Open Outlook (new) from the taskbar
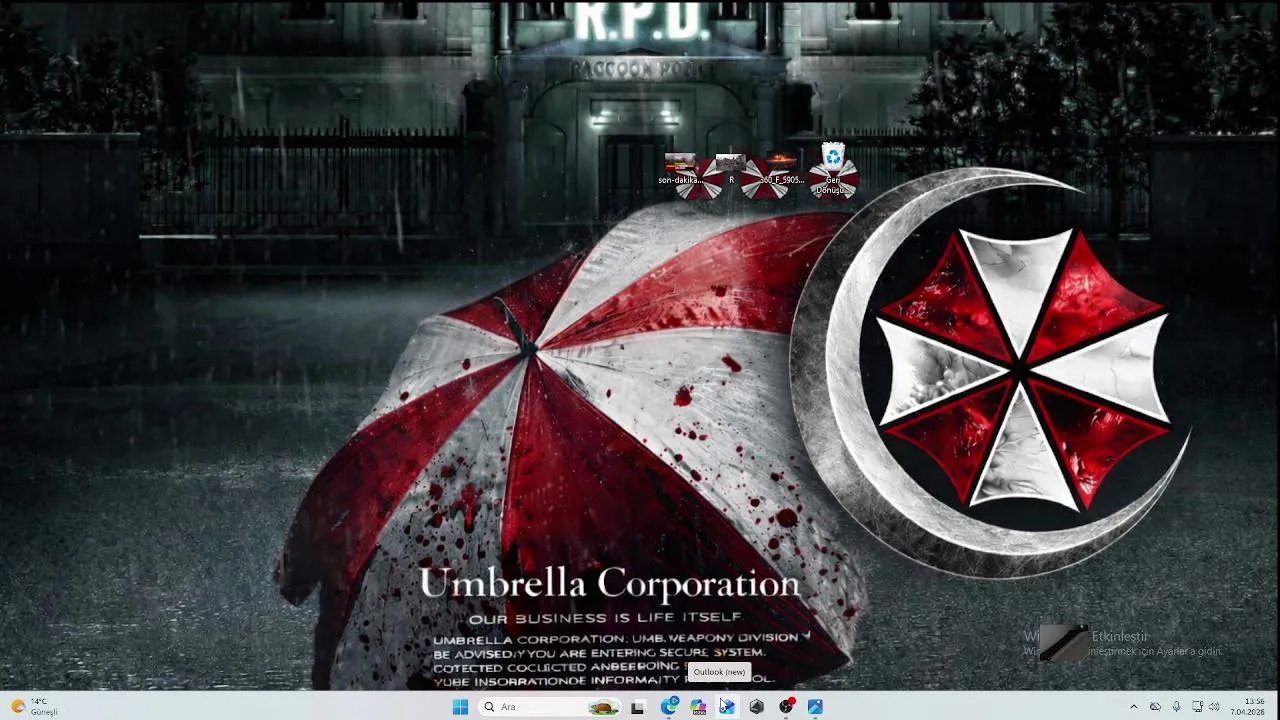 [x=727, y=707]
